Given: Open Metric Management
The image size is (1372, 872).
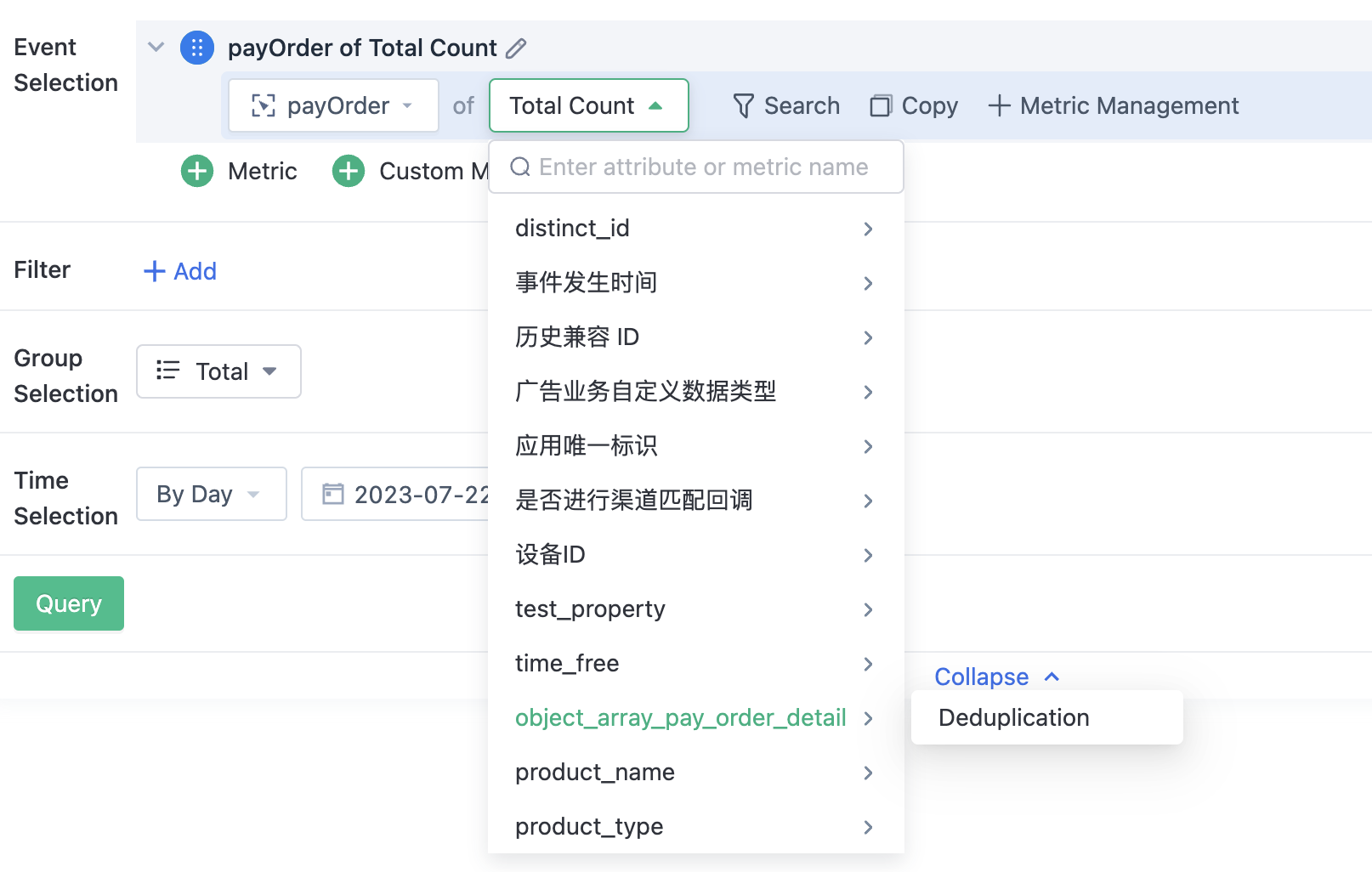Looking at the screenshot, I should [1114, 105].
